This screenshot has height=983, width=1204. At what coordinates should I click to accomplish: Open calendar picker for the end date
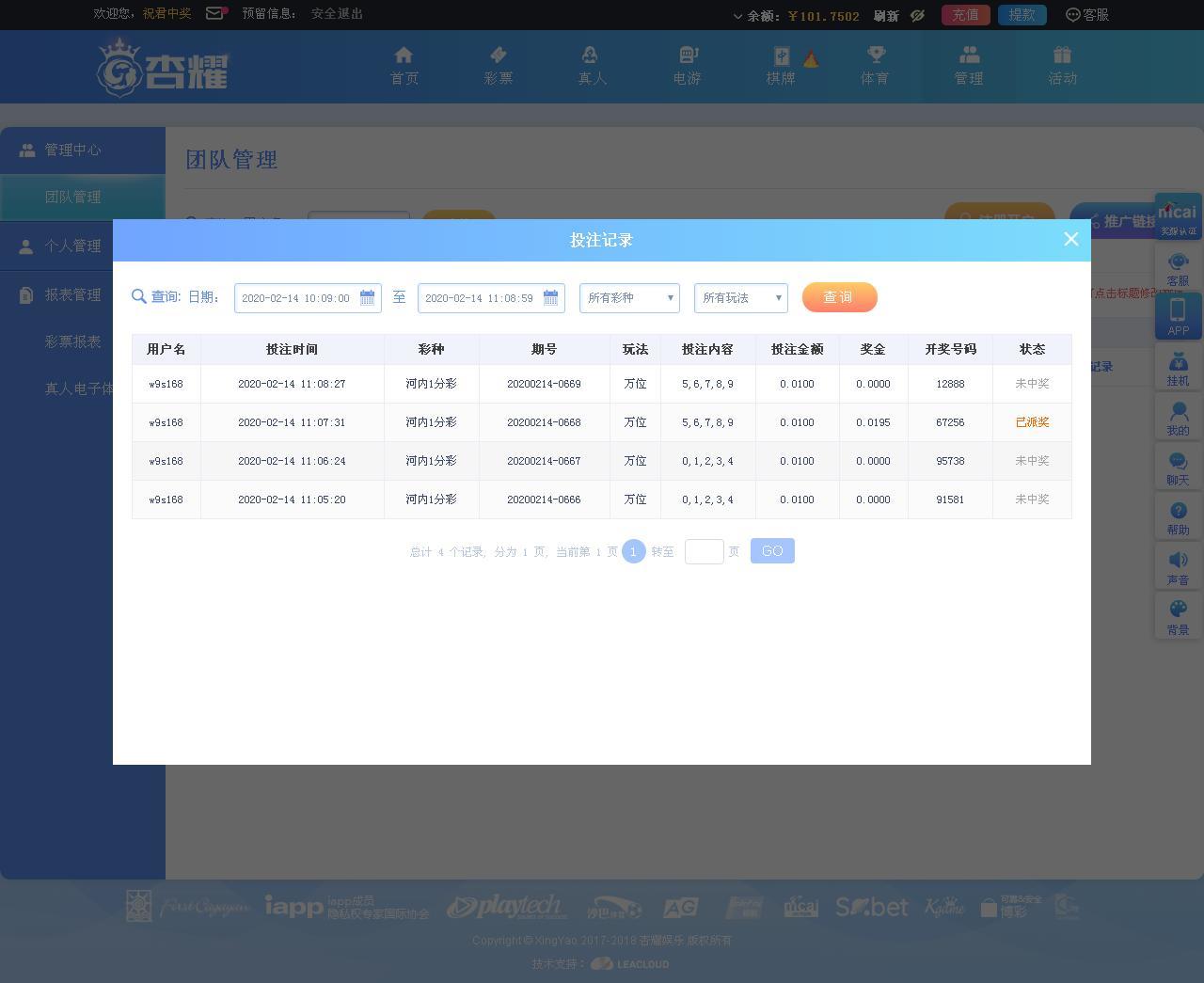(x=550, y=297)
